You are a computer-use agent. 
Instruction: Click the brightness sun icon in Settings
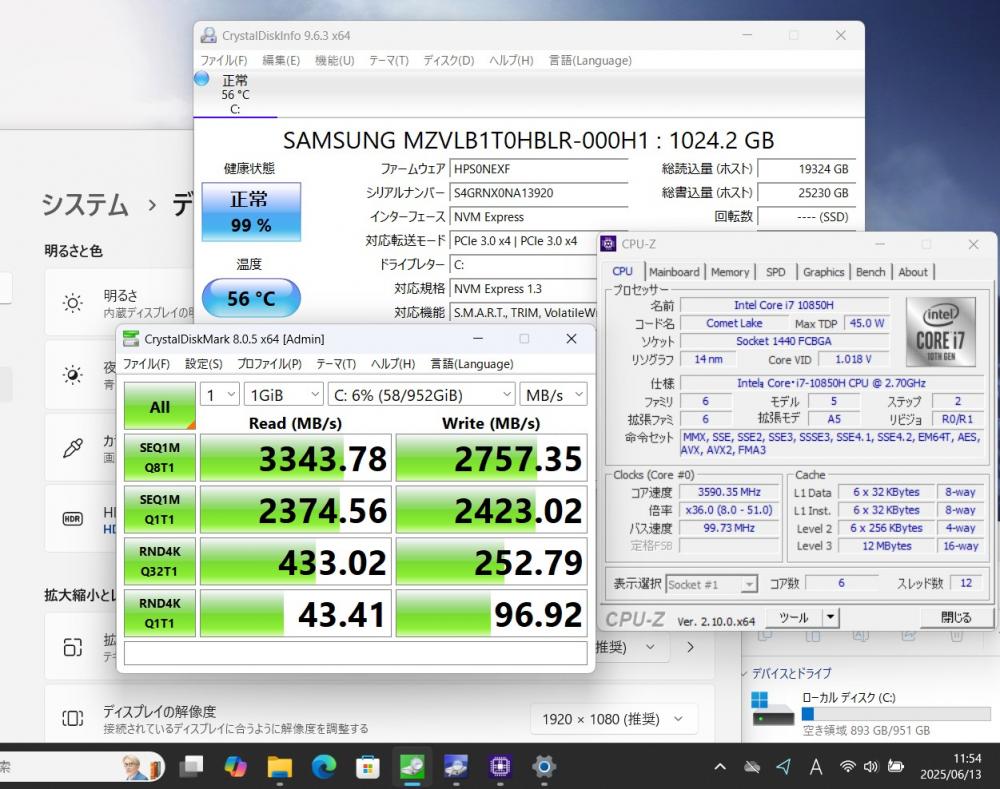[x=73, y=303]
